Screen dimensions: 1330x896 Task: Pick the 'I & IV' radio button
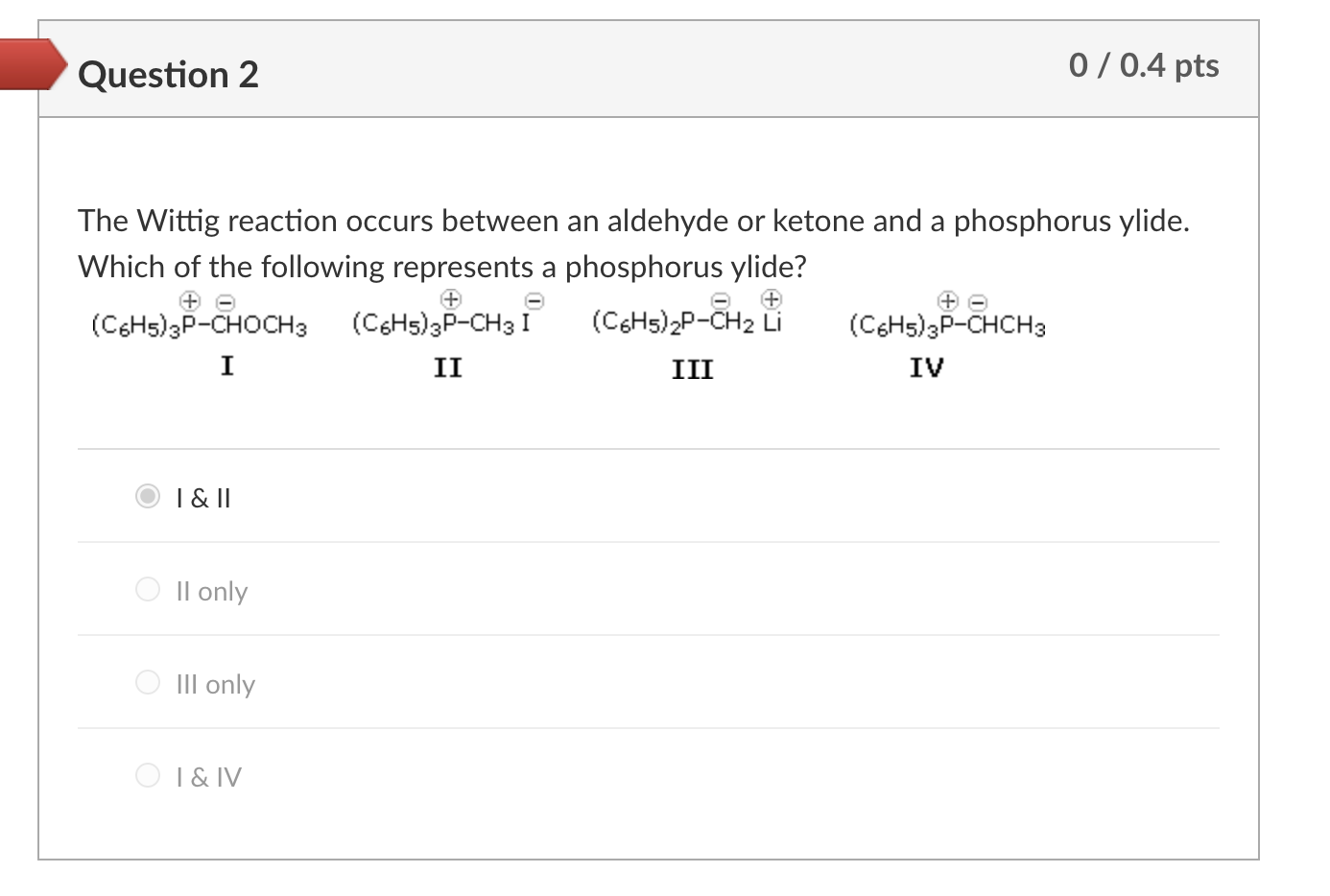click(148, 775)
